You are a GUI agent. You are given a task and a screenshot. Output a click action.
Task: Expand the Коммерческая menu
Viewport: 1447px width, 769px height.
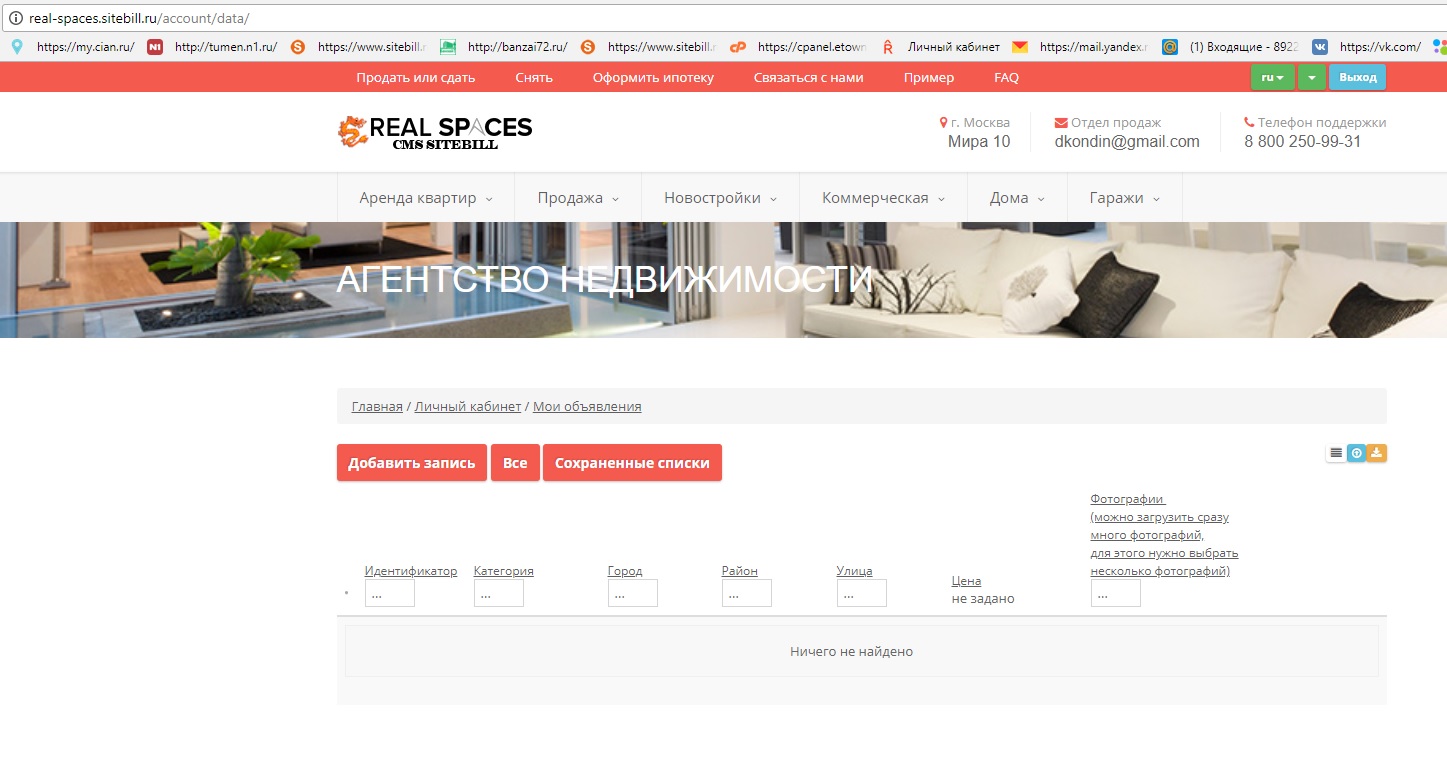883,198
